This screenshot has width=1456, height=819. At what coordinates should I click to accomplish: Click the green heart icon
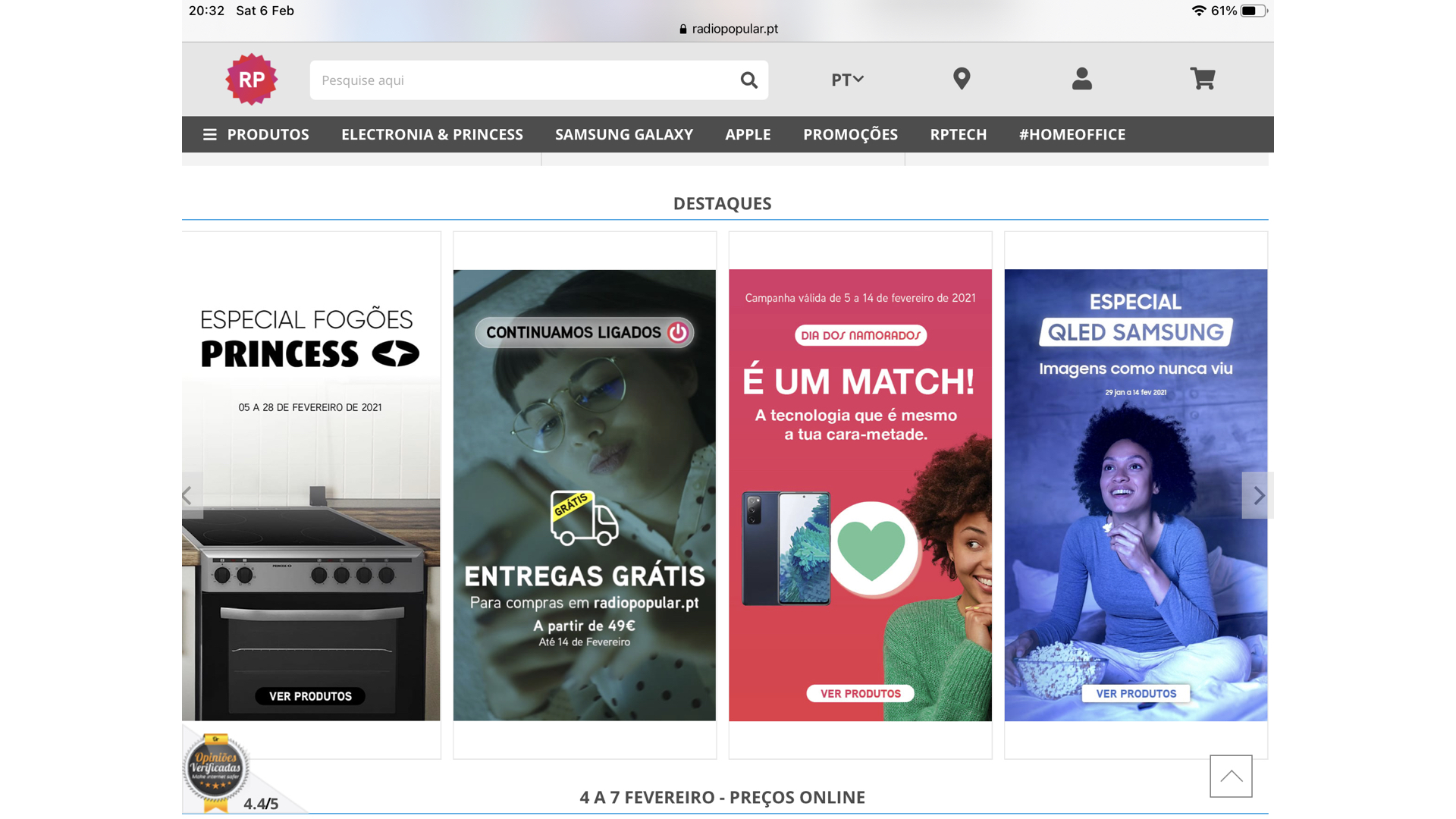tap(871, 550)
